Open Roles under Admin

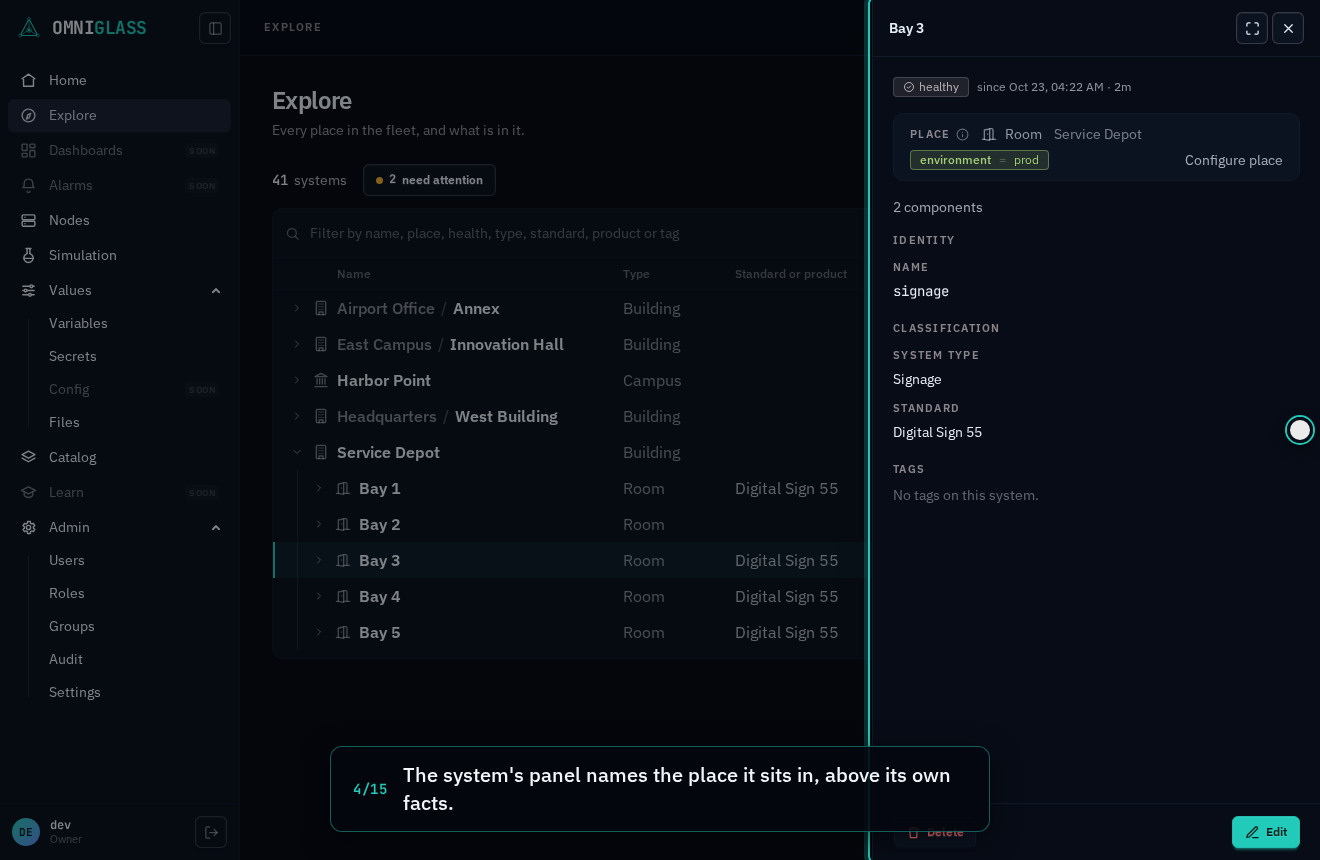tap(67, 593)
